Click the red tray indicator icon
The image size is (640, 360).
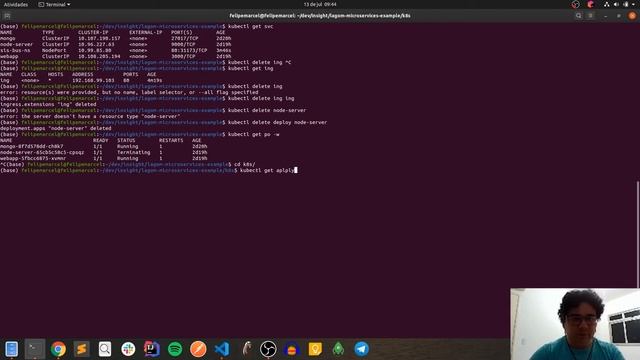pos(590,4)
